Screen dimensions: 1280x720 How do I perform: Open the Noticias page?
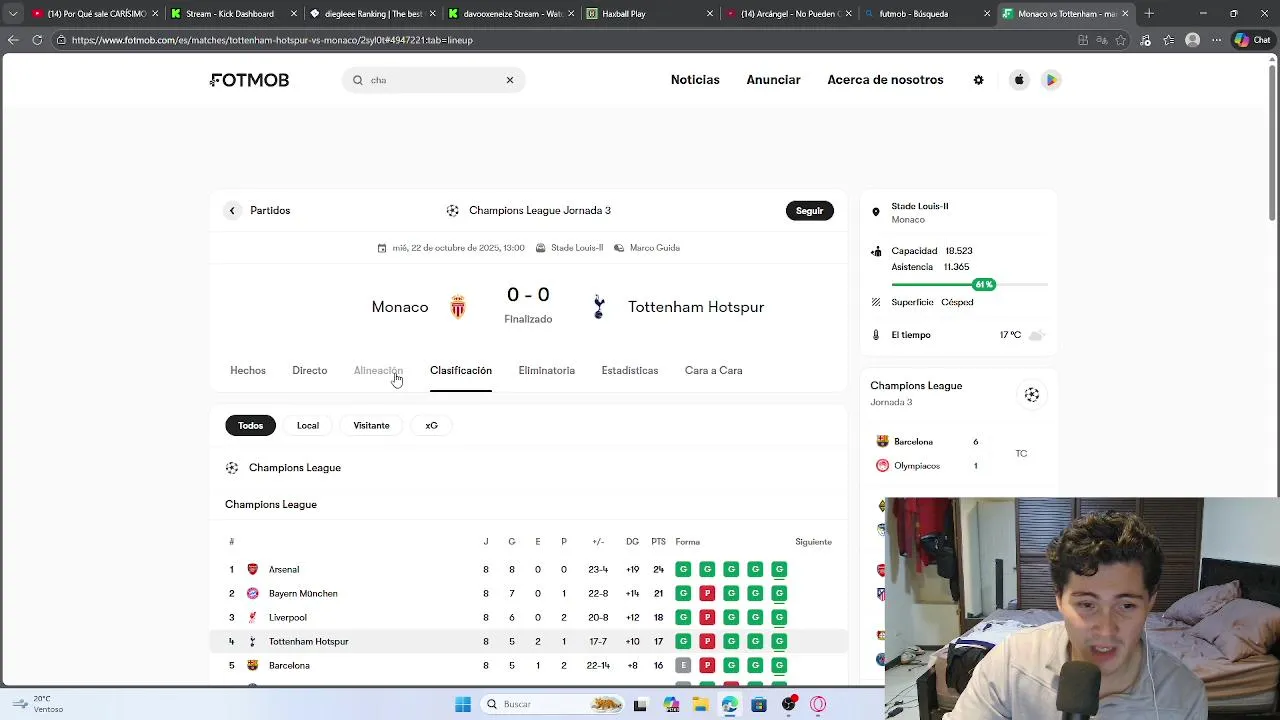point(695,80)
